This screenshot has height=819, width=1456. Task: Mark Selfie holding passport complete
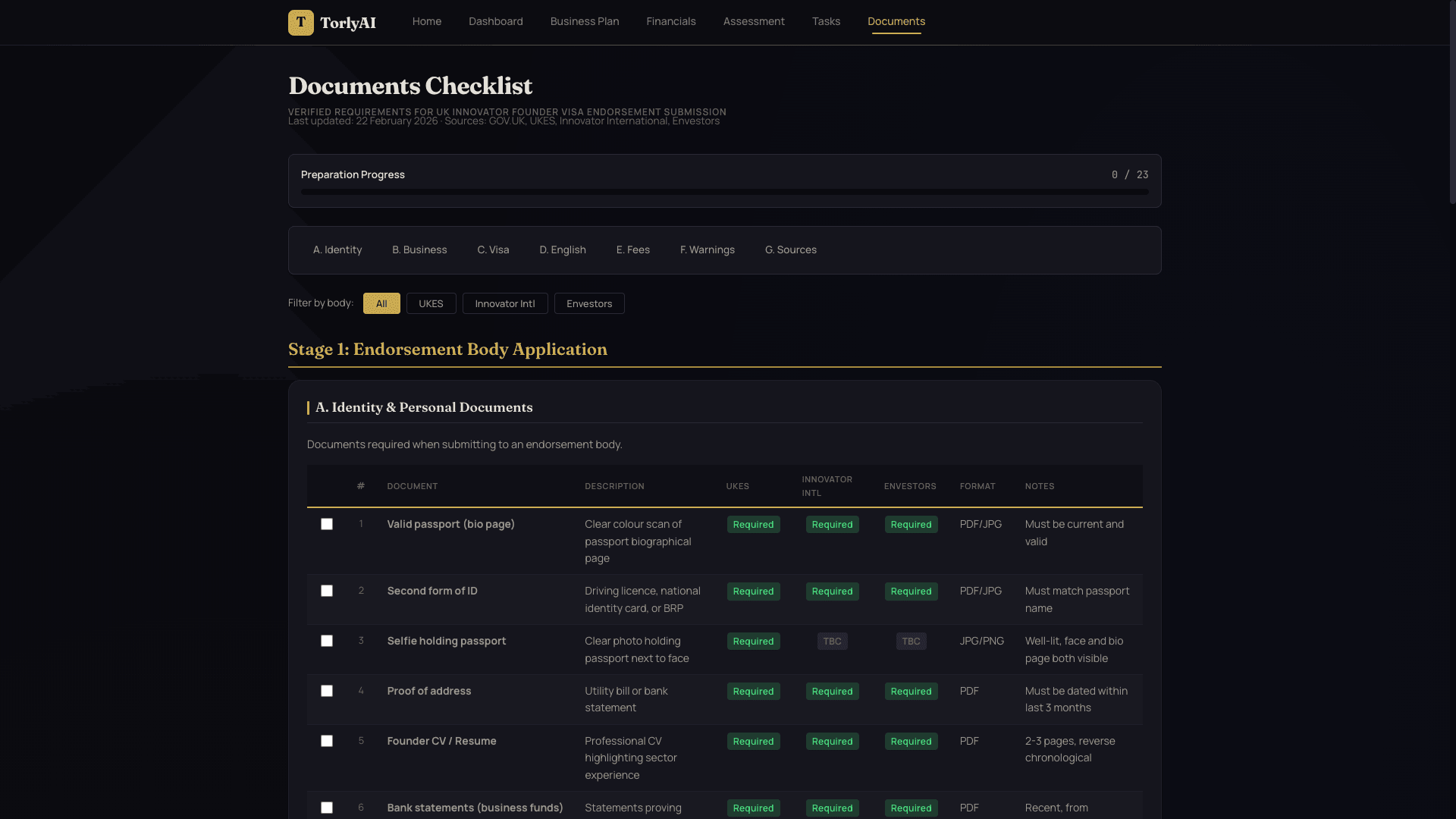tap(327, 641)
